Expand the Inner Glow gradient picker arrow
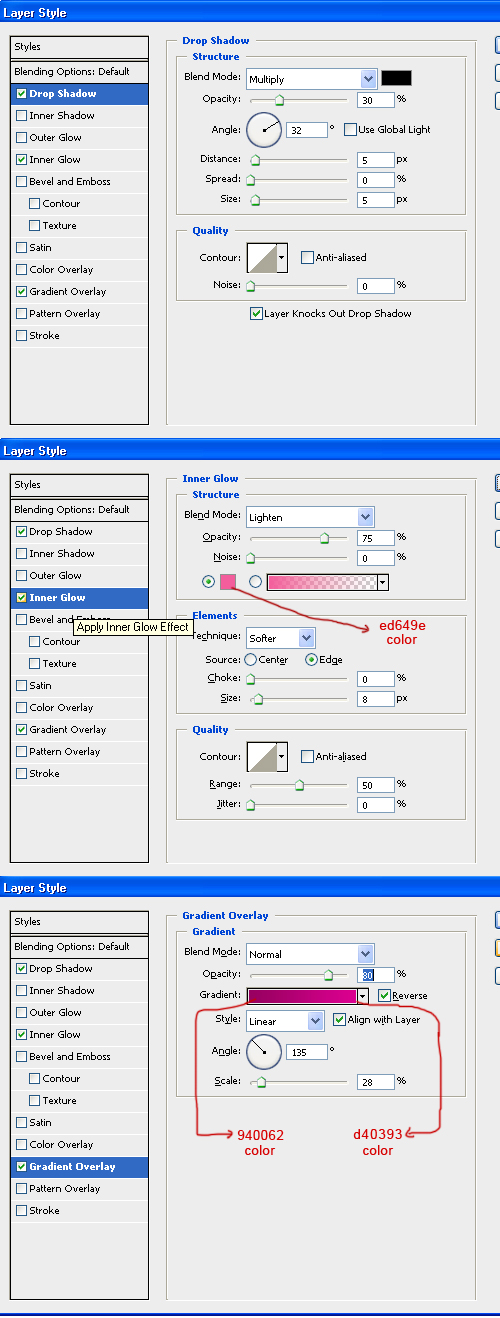 (383, 582)
